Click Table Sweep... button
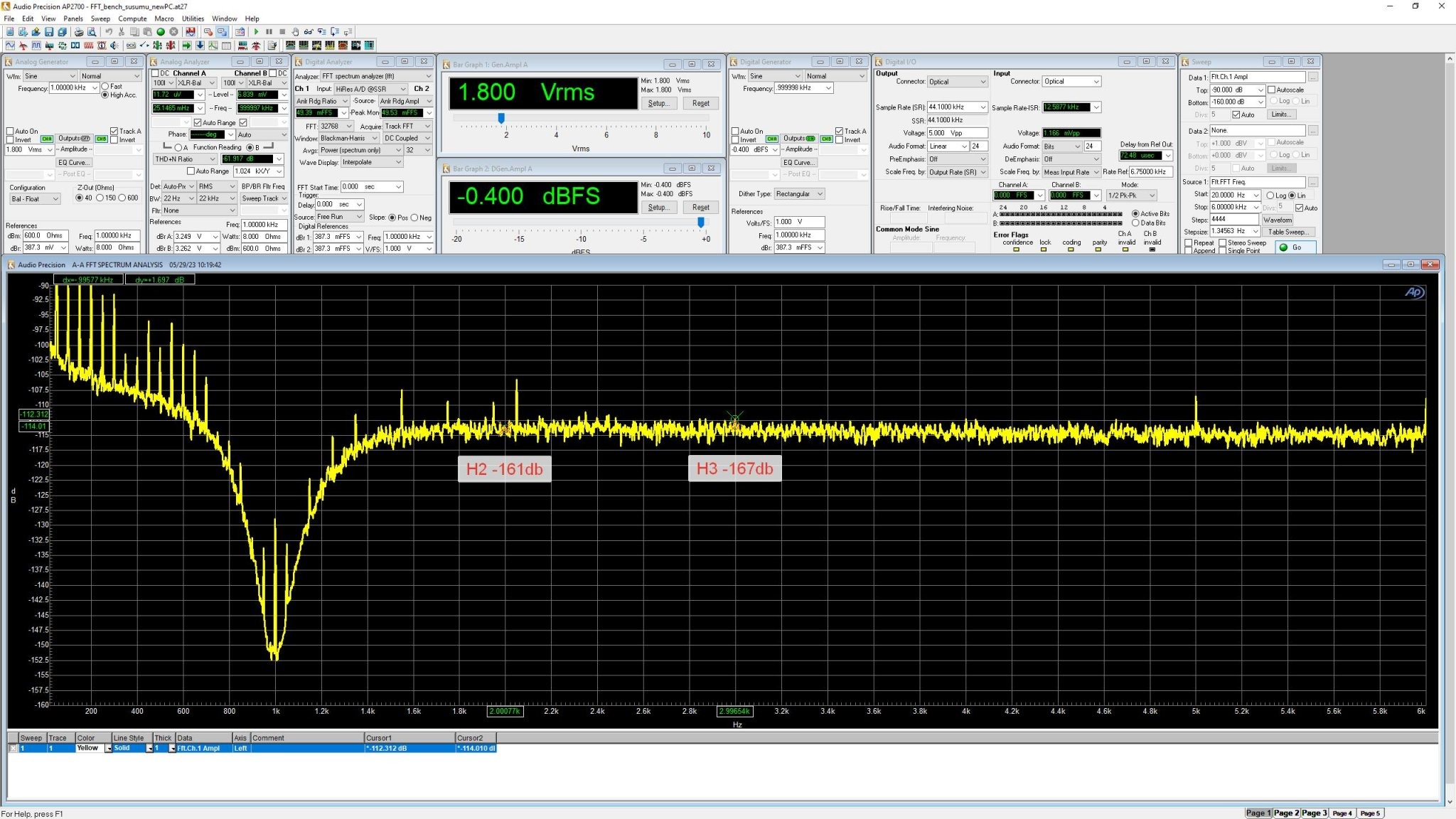Screen dimensions: 1456x819 1288,232
